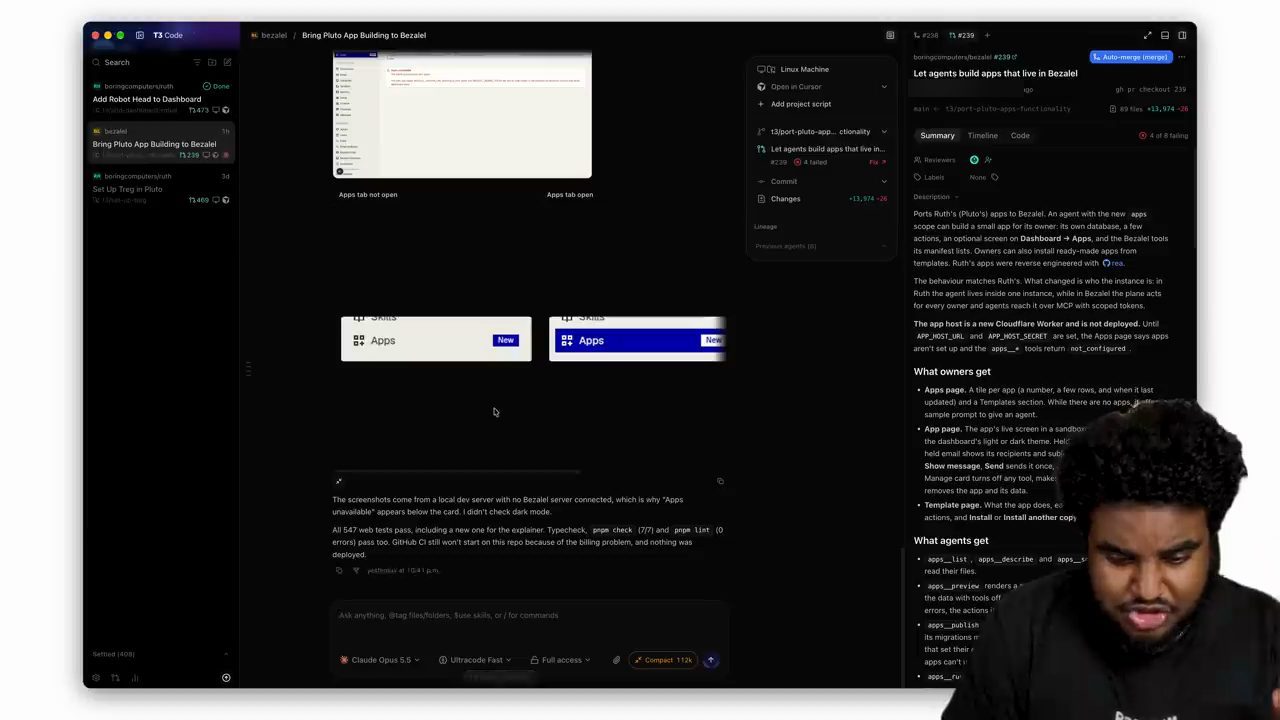Select the Set Up Treg in Pluto thread
The height and width of the screenshot is (720, 1280).
162,188
